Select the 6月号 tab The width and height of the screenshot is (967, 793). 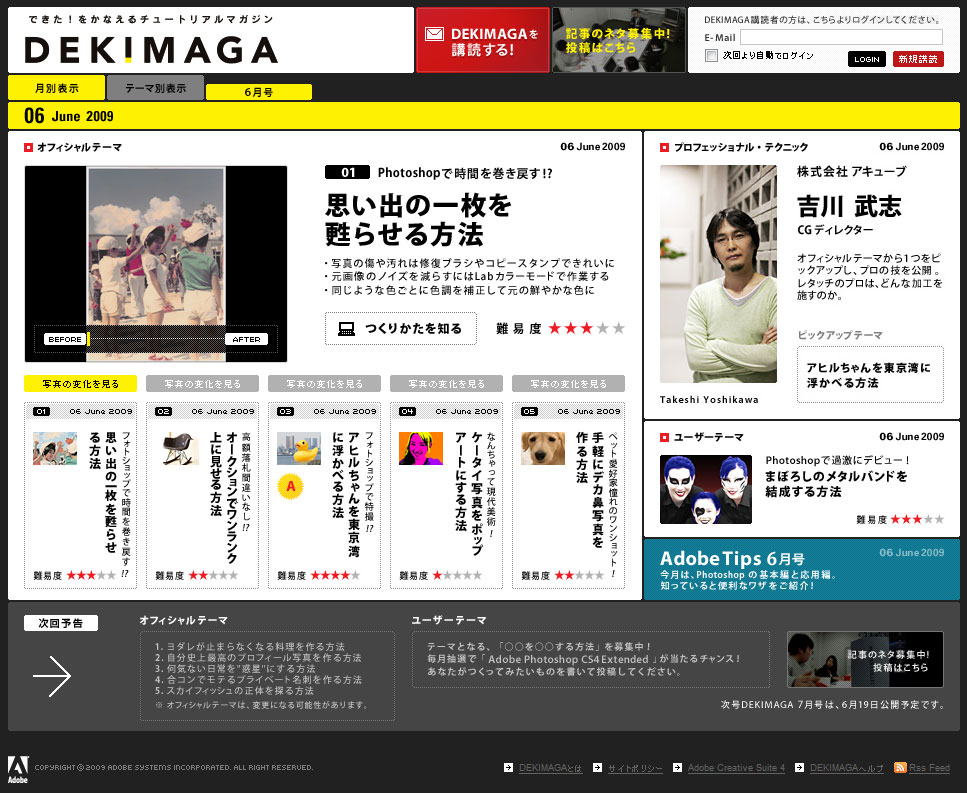(x=258, y=92)
